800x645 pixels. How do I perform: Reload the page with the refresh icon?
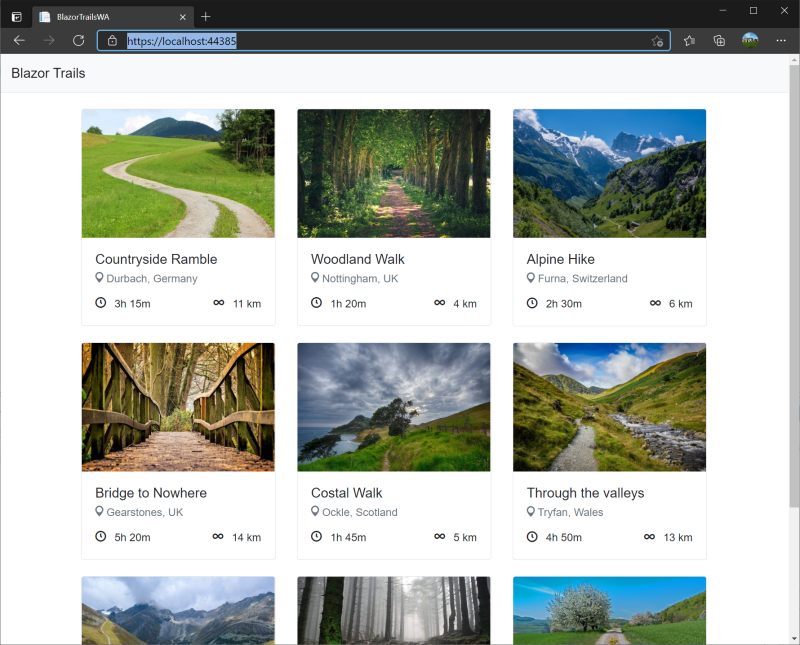(79, 40)
